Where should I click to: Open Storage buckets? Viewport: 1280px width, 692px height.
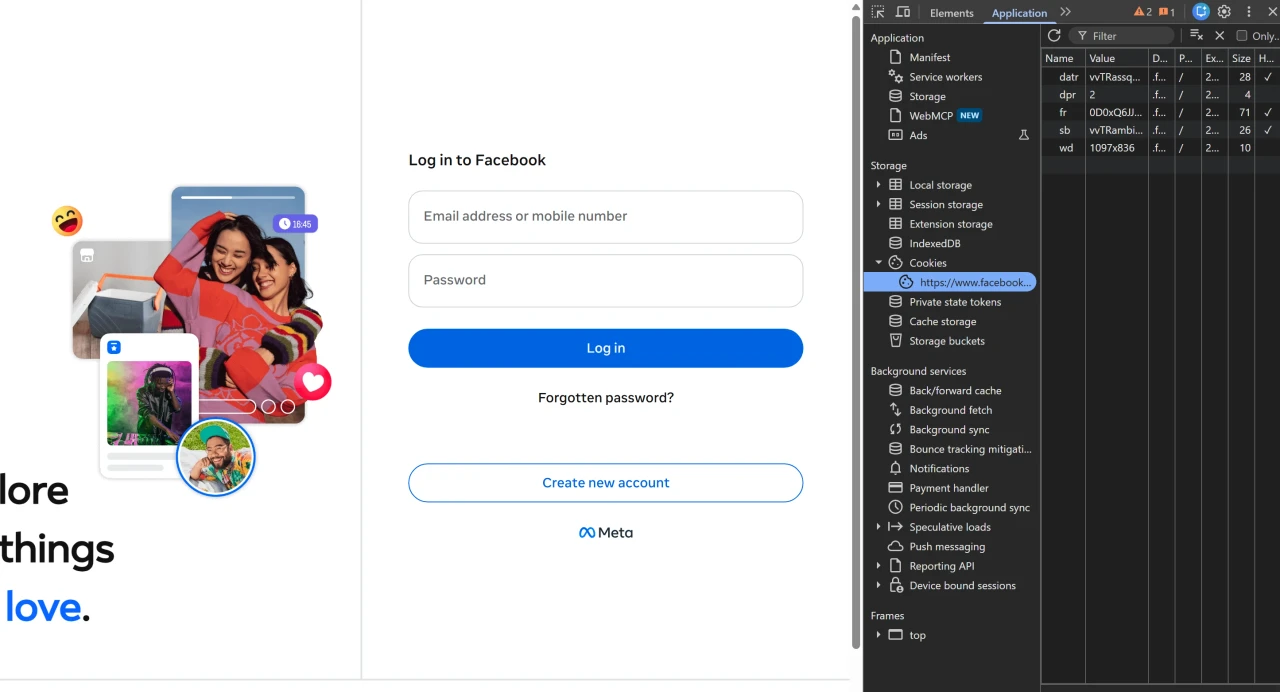point(946,341)
